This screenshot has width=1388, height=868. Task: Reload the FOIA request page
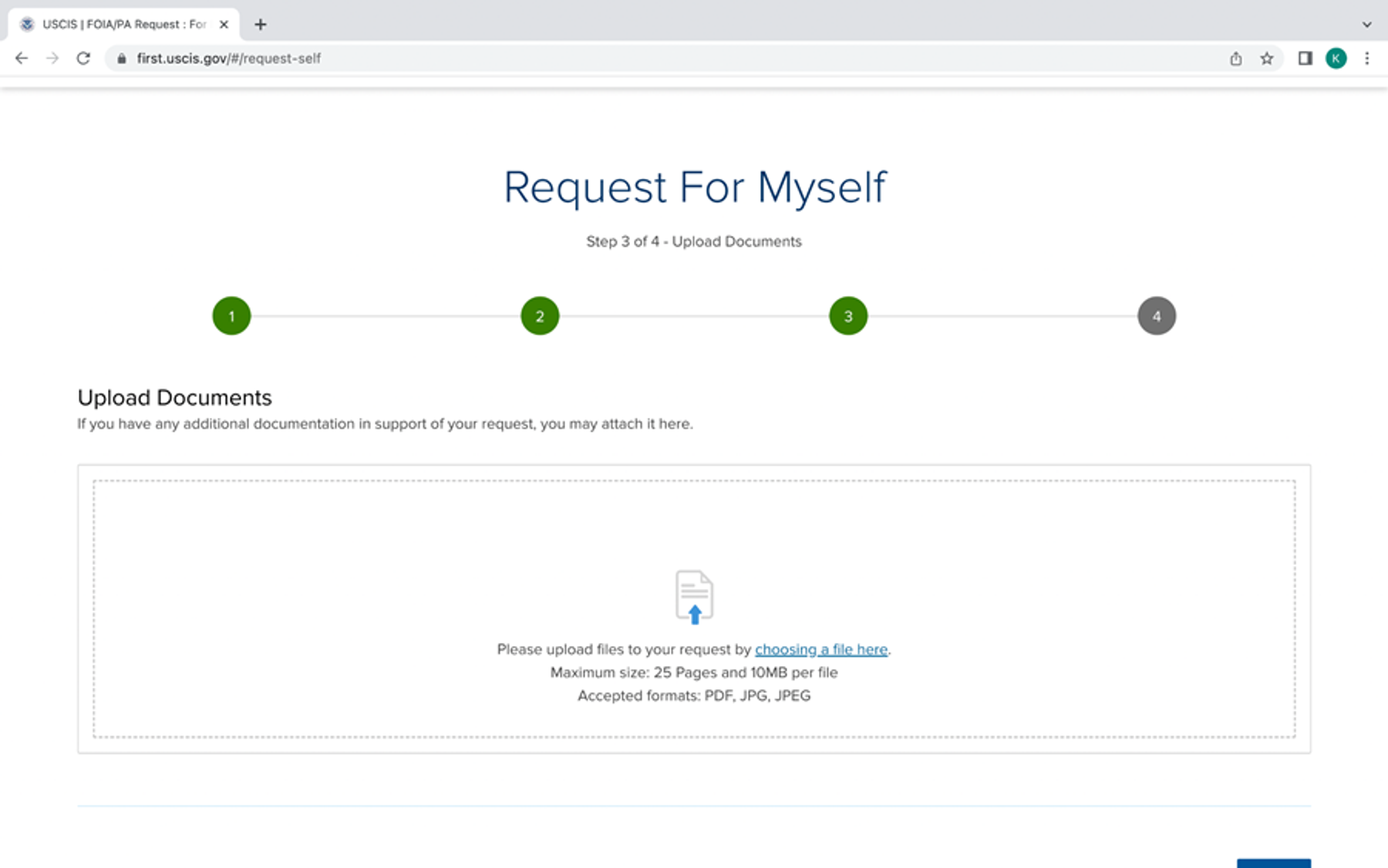click(x=83, y=59)
